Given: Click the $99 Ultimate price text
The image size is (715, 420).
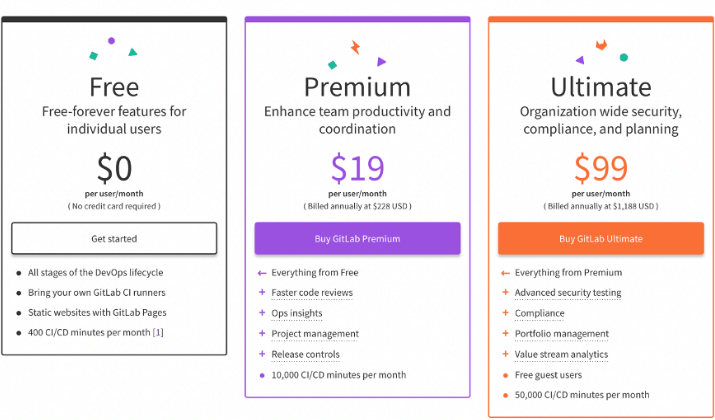Looking at the screenshot, I should pos(601,168).
